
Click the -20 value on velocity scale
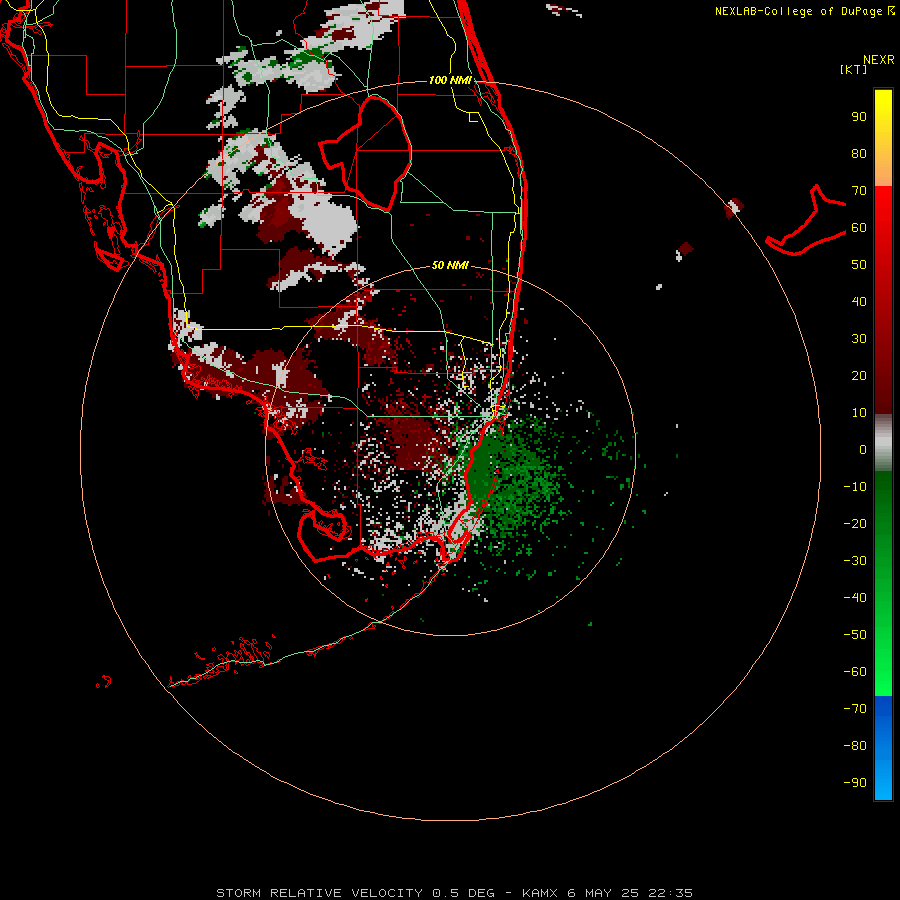pos(855,524)
